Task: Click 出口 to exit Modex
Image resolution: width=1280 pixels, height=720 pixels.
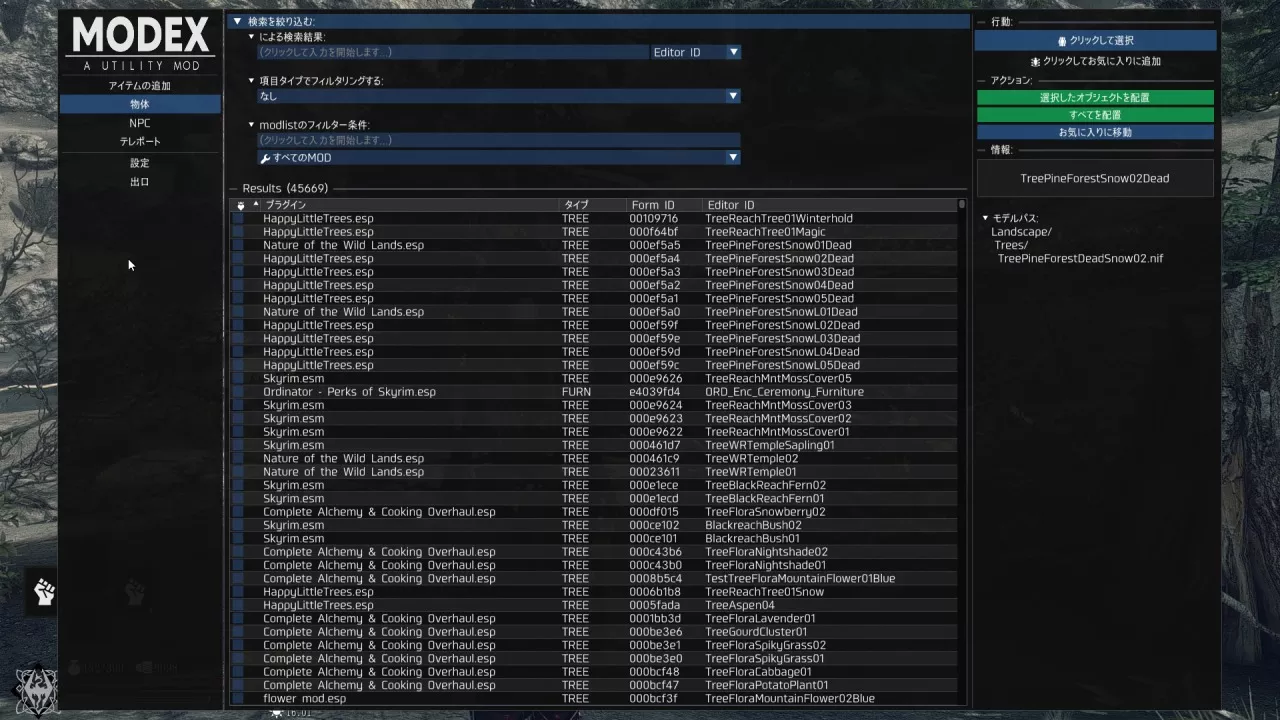Action: (140, 182)
